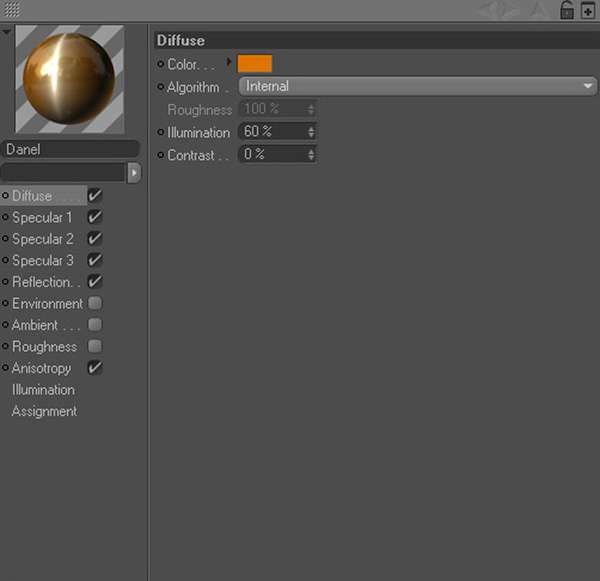Viewport: 600px width, 581px height.
Task: Enable the Environment channel checkbox
Action: tap(95, 303)
